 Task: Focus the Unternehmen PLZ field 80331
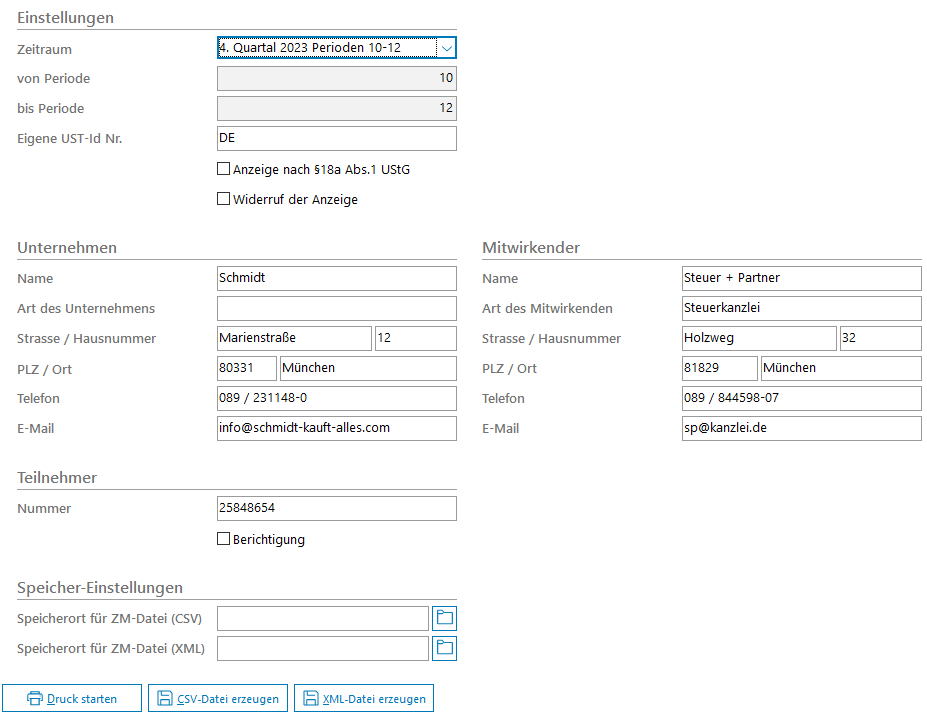pos(246,368)
